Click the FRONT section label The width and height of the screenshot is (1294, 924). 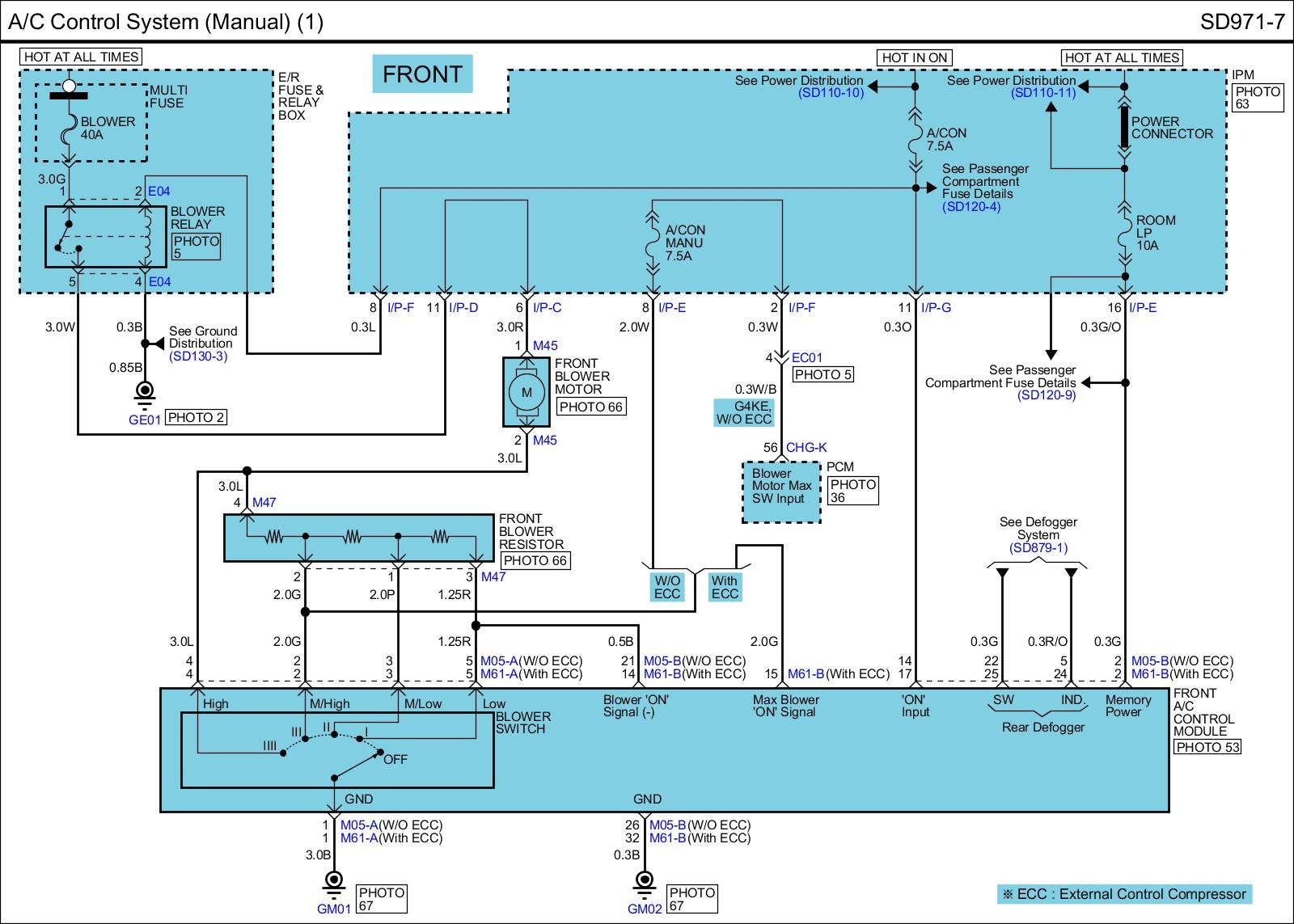[x=422, y=74]
